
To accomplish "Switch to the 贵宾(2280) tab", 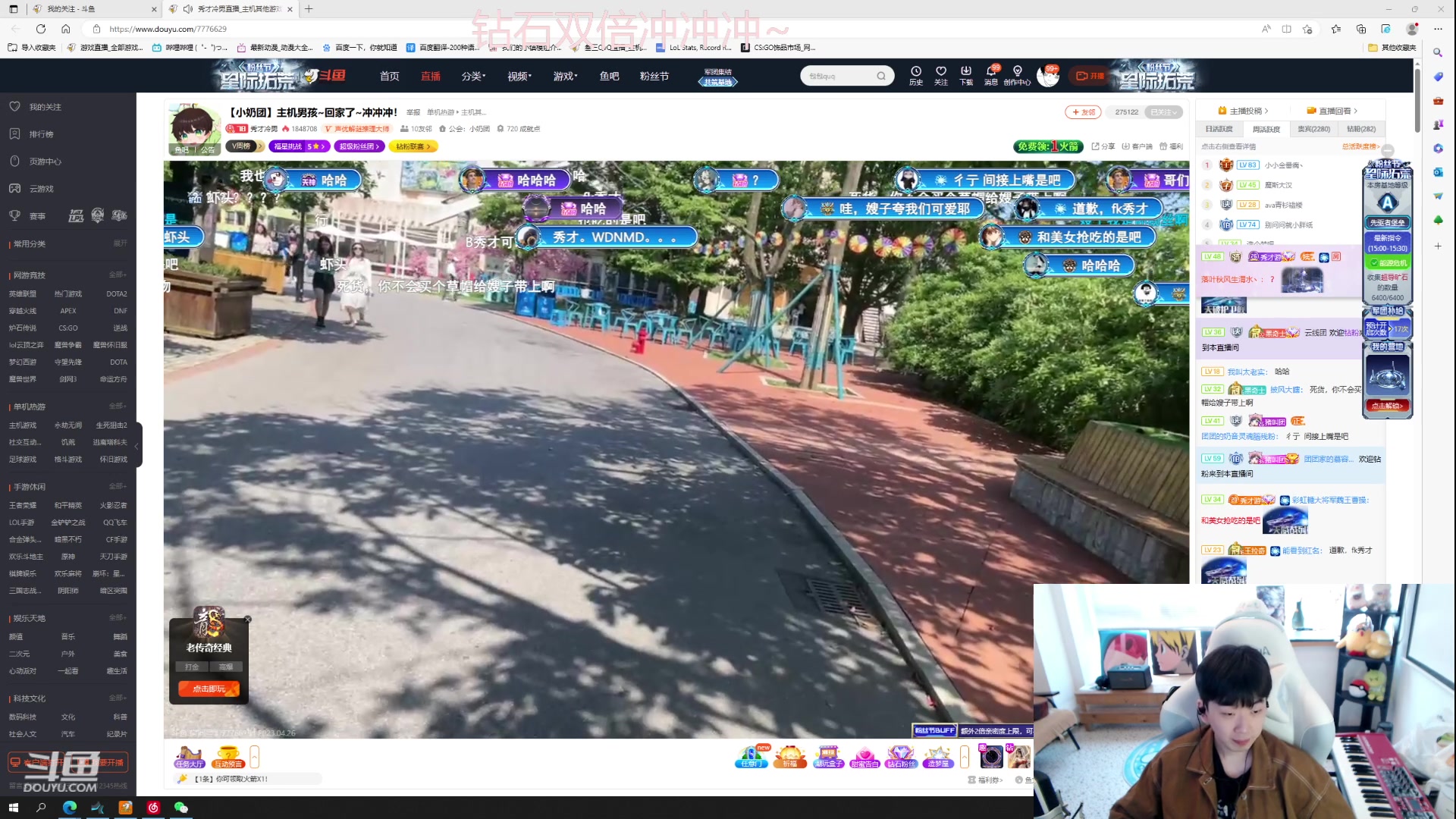I will point(1313,129).
